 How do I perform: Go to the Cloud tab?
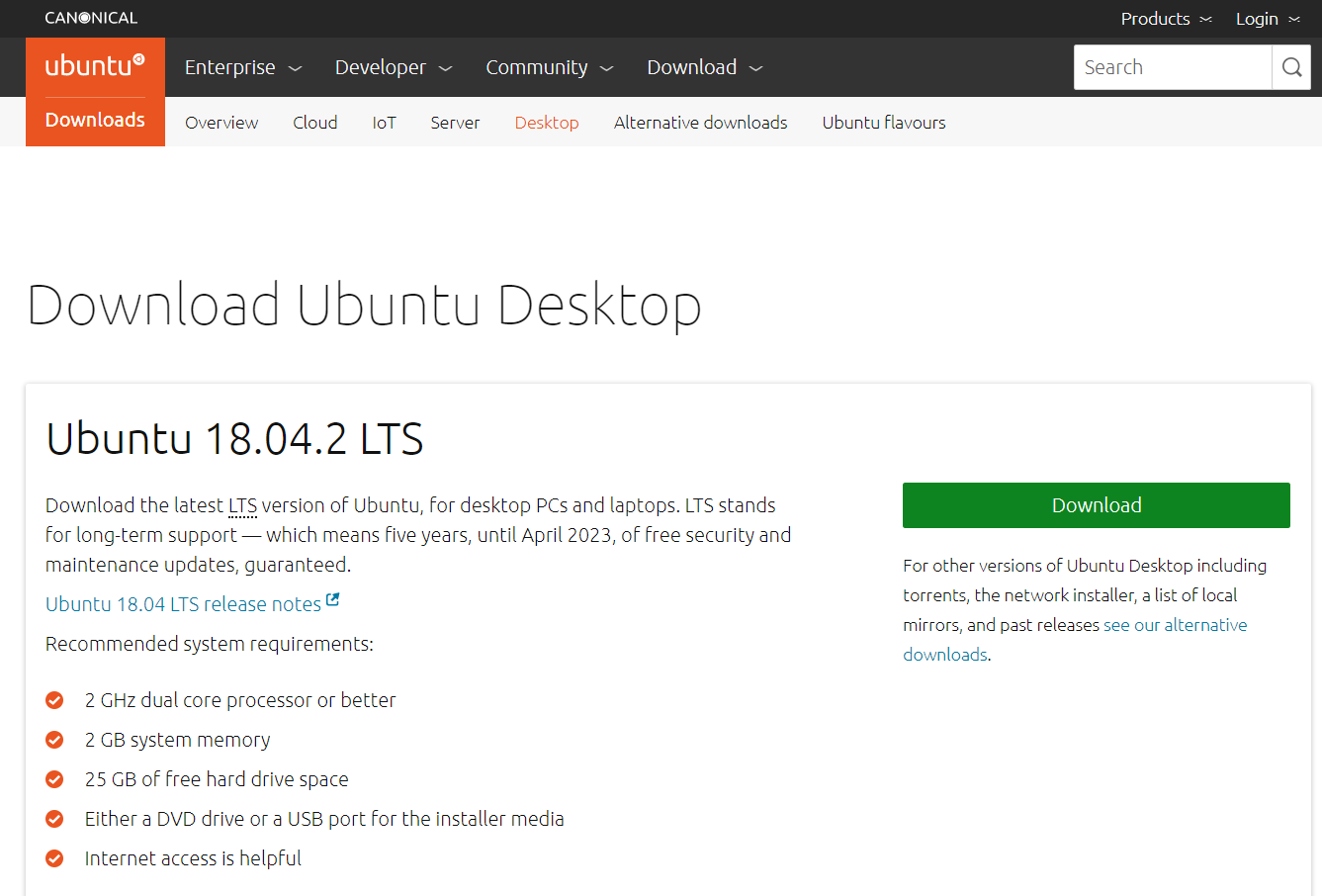(315, 123)
